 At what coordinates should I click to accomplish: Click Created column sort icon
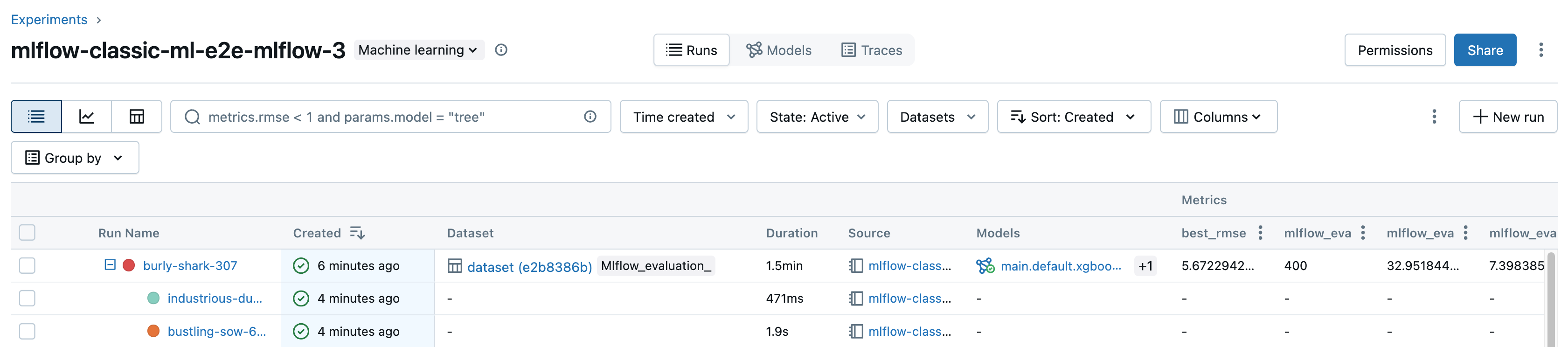coord(357,233)
